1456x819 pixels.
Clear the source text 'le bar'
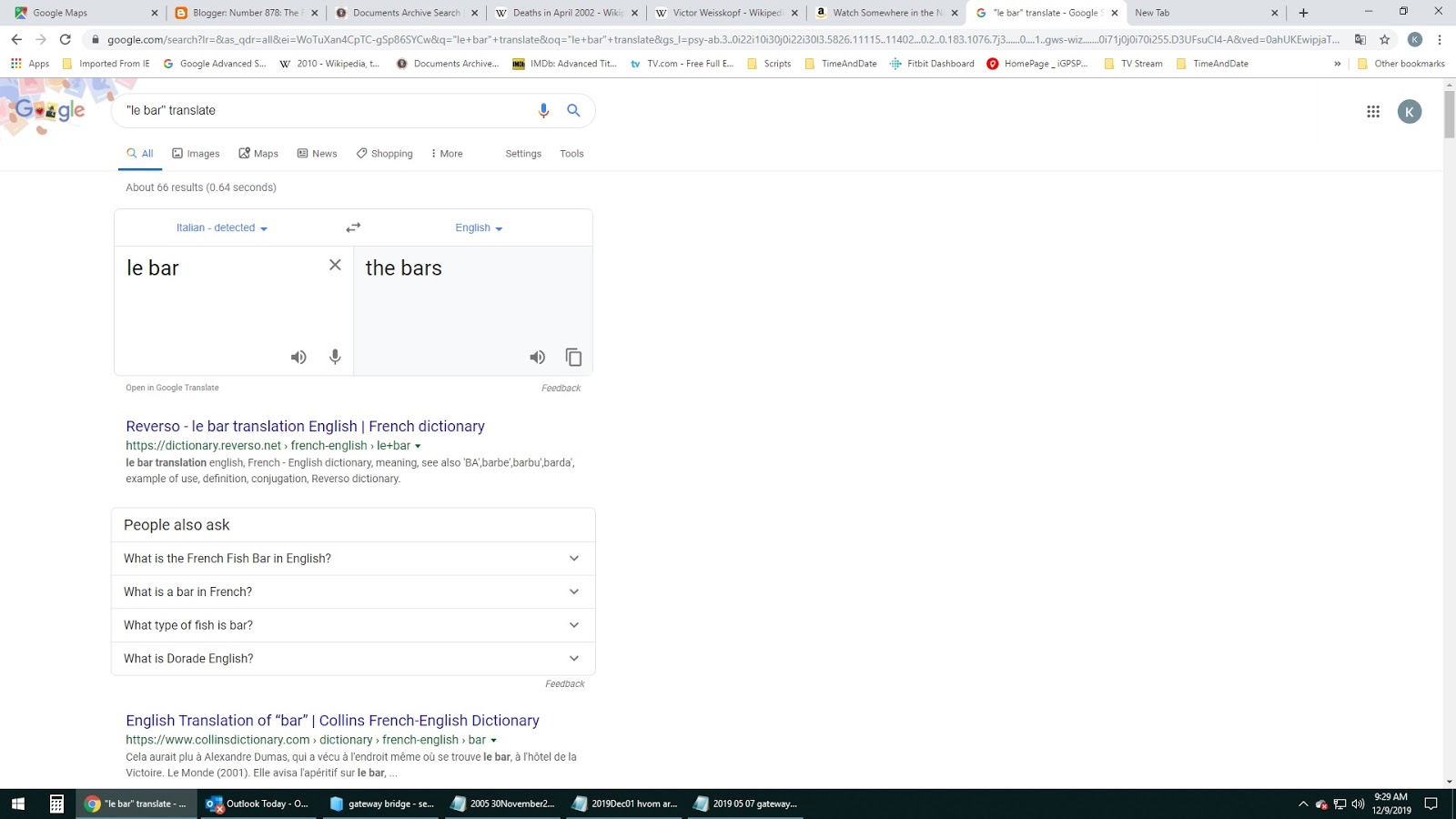click(x=335, y=265)
